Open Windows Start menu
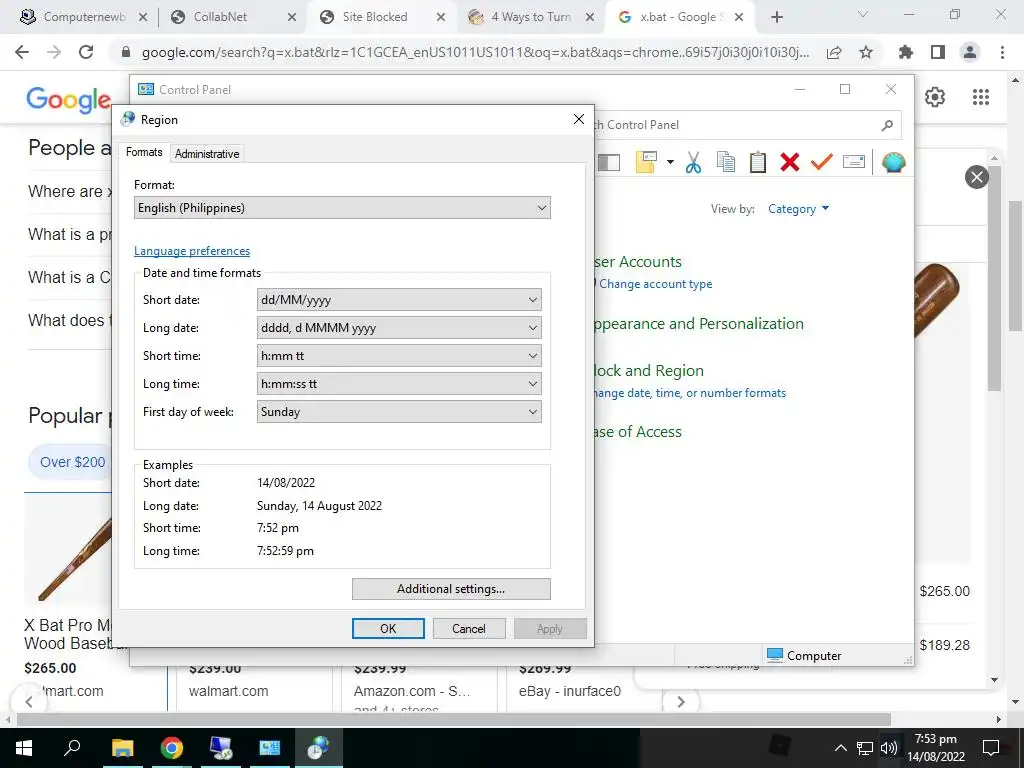 tap(24, 748)
